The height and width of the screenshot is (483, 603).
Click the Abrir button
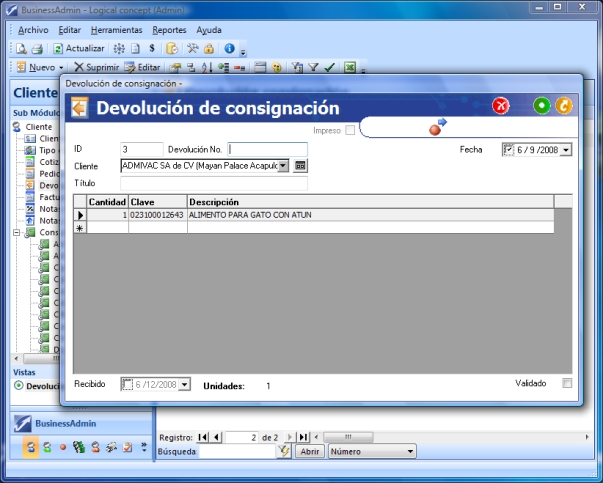coord(310,452)
